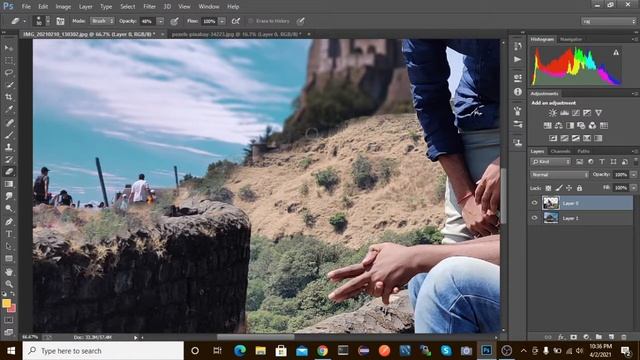
Task: Select the Gradient tool
Action: click(9, 184)
